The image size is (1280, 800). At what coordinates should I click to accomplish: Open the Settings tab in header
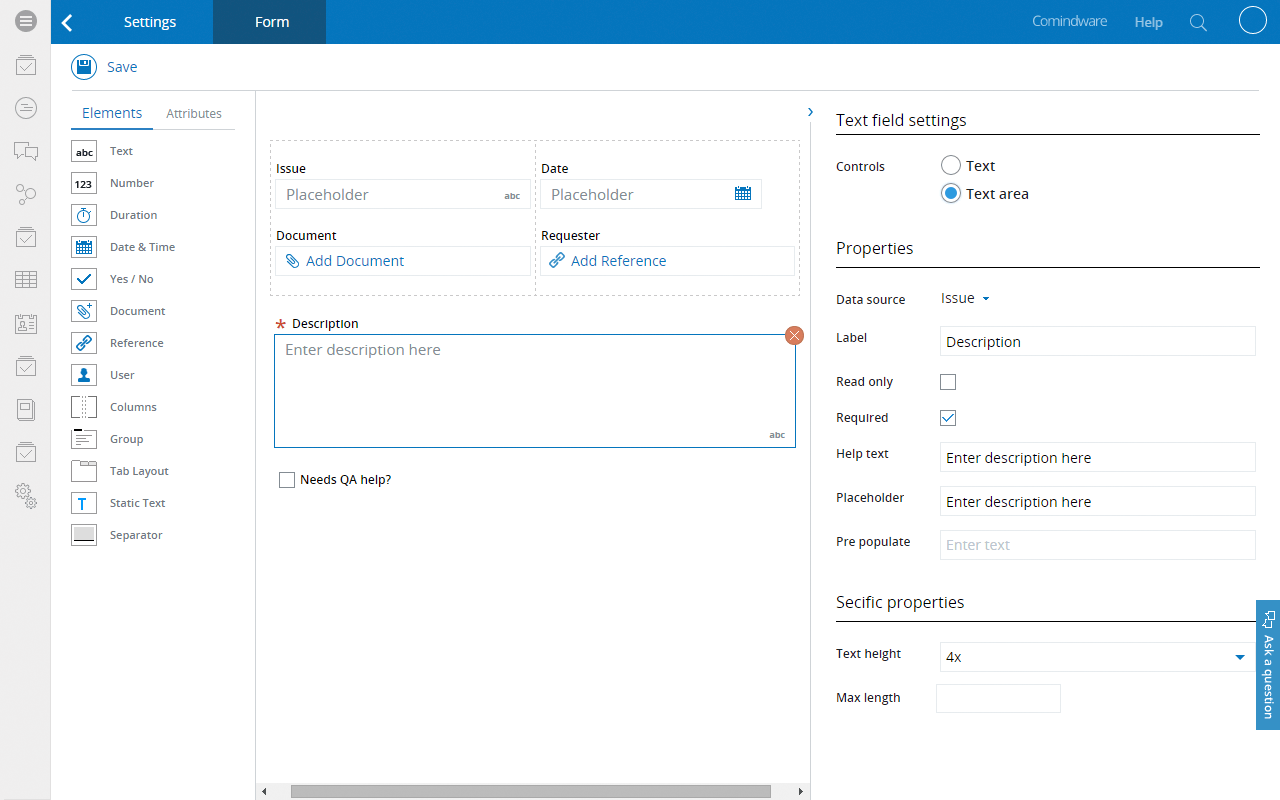coord(150,22)
